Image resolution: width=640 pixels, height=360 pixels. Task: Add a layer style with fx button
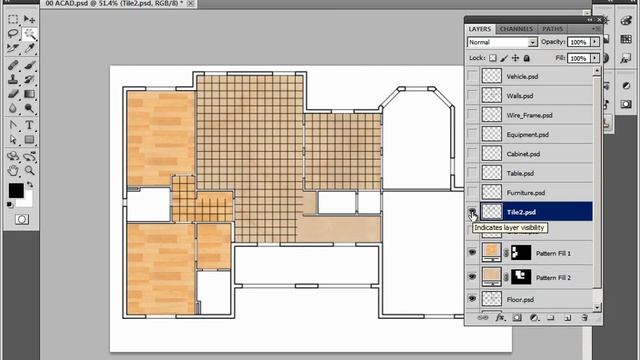[x=500, y=318]
